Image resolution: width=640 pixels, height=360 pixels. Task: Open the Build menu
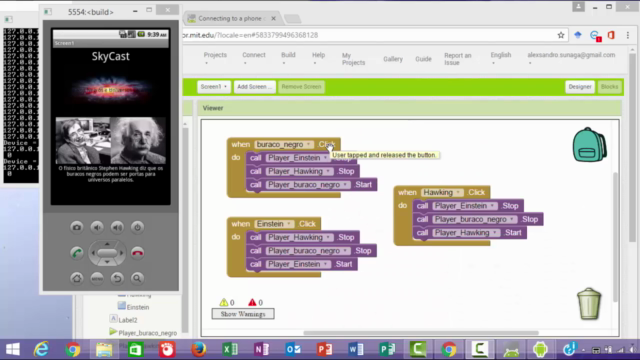pyautogui.click(x=288, y=58)
